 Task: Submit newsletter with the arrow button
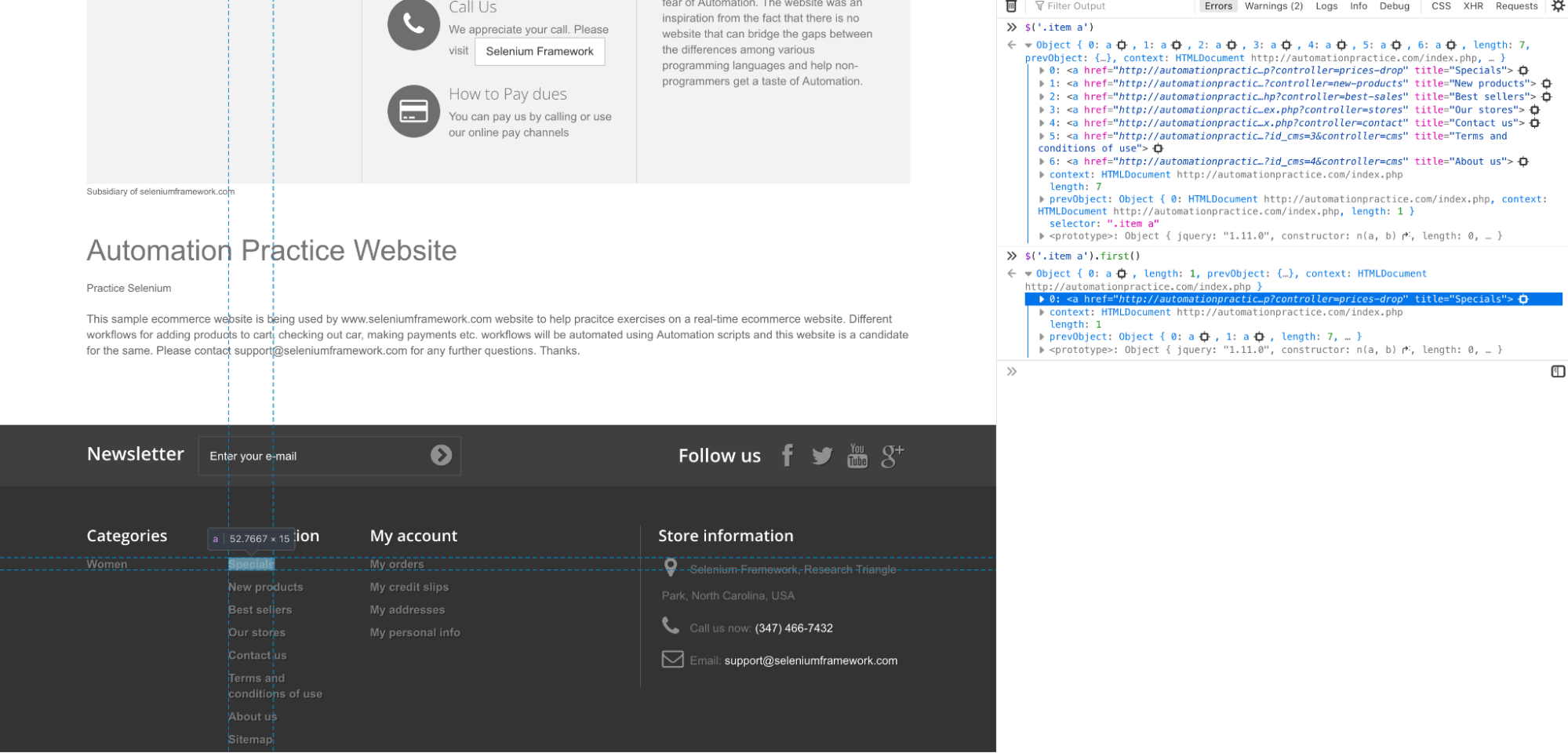[441, 456]
